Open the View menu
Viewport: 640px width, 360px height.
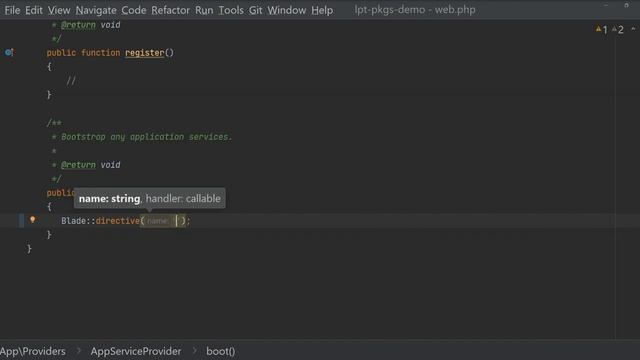[59, 10]
